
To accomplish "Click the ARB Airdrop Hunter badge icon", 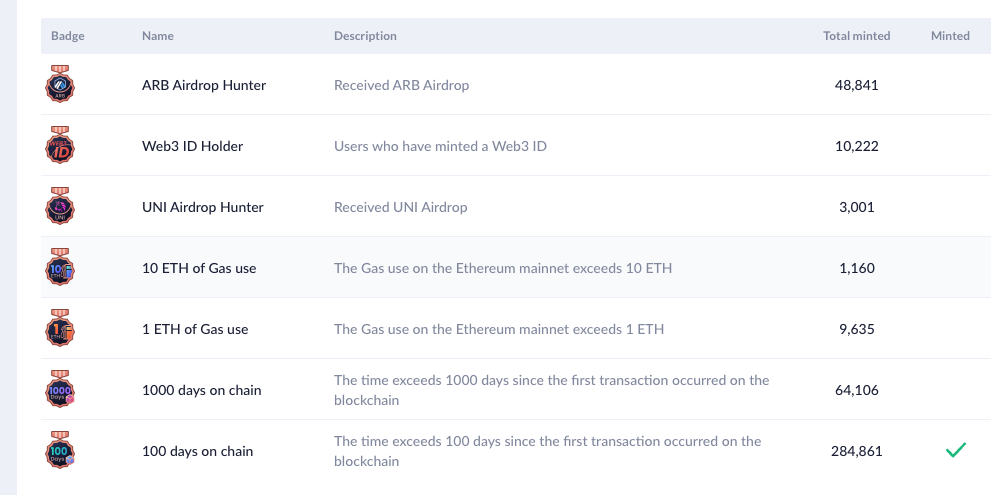I will (x=60, y=84).
